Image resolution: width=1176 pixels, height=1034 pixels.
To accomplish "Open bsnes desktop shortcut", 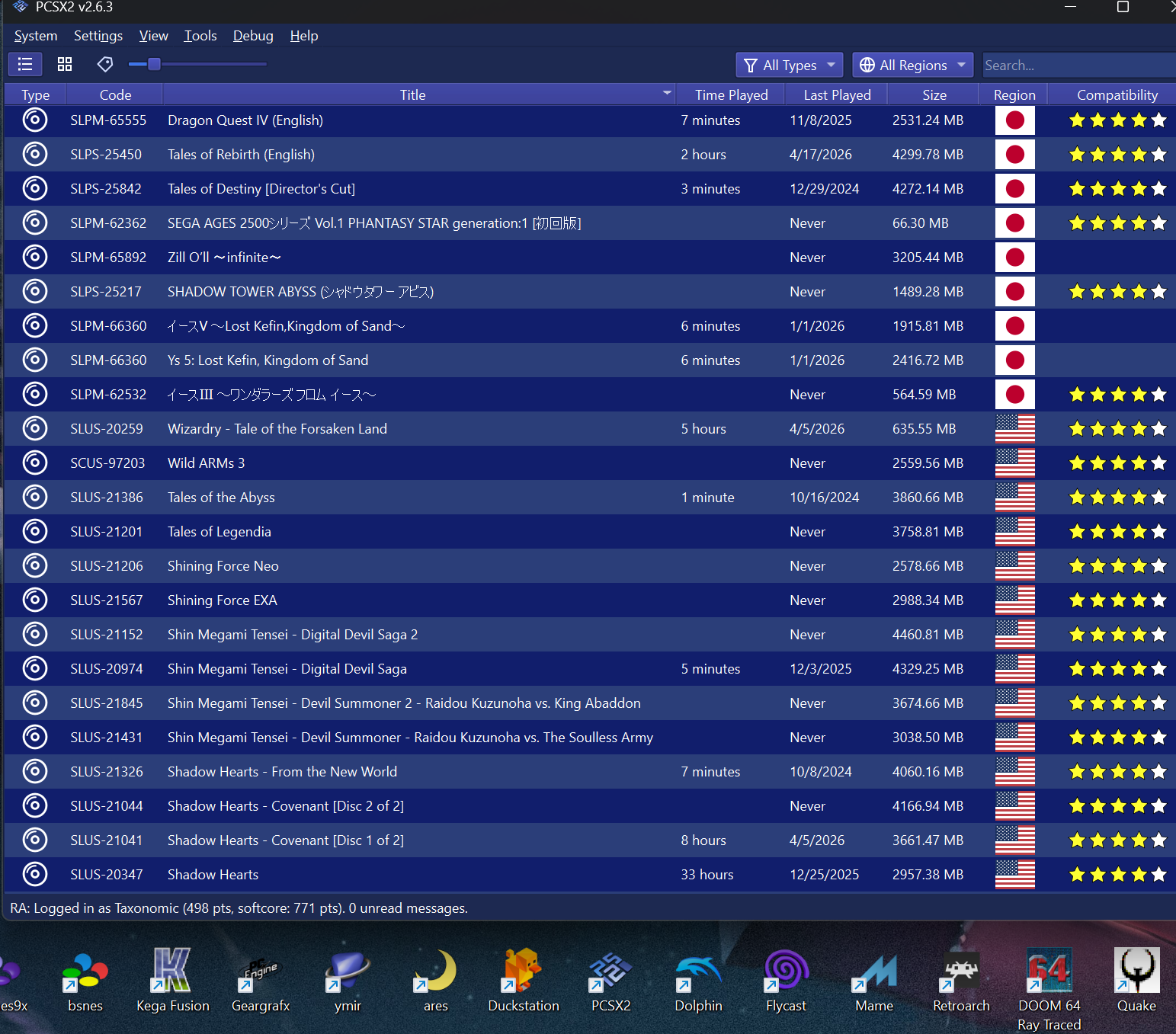I will (x=85, y=982).
